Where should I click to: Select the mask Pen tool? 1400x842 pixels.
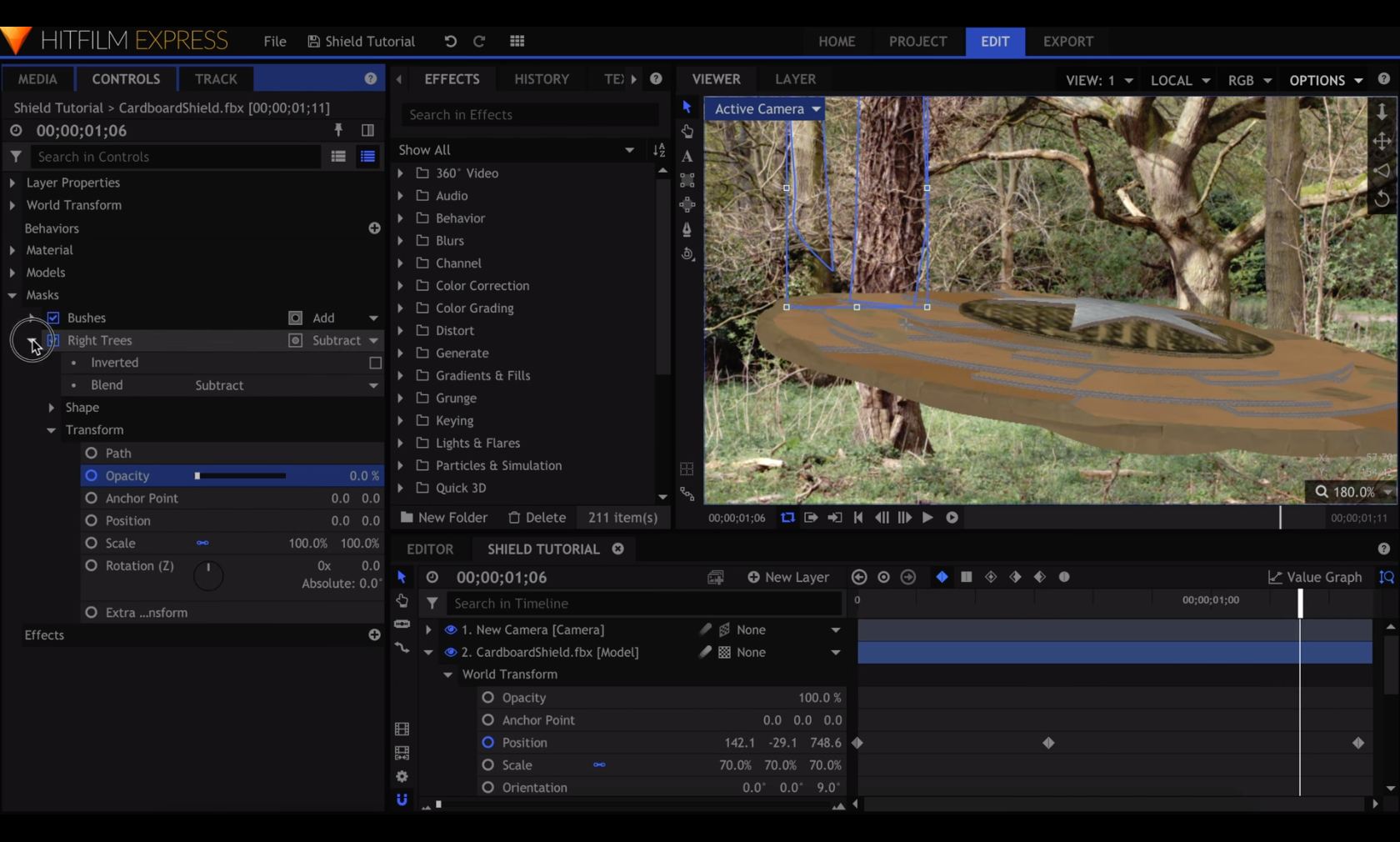(686, 228)
